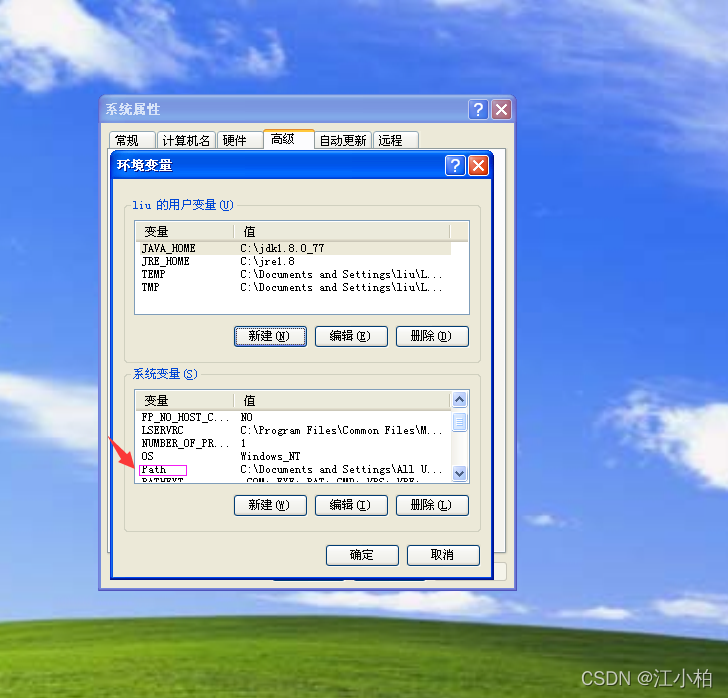Click 删除(L) for system variables
Screen dimensions: 728x698
click(432, 505)
